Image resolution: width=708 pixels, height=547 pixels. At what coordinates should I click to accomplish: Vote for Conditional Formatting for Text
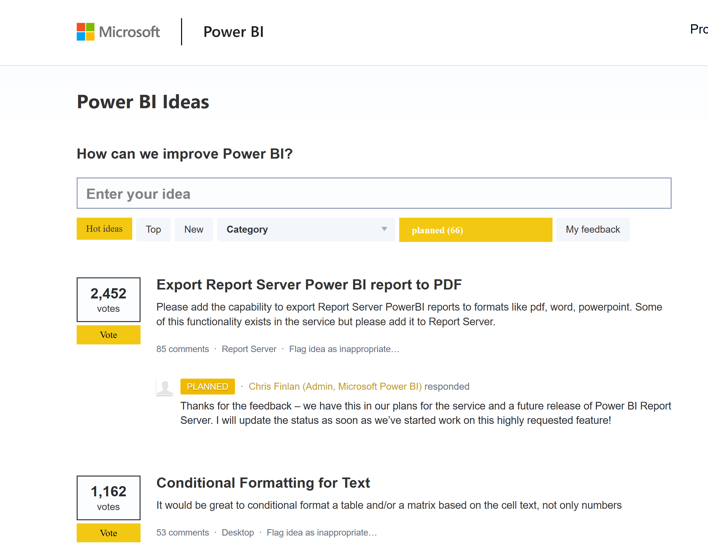click(108, 533)
